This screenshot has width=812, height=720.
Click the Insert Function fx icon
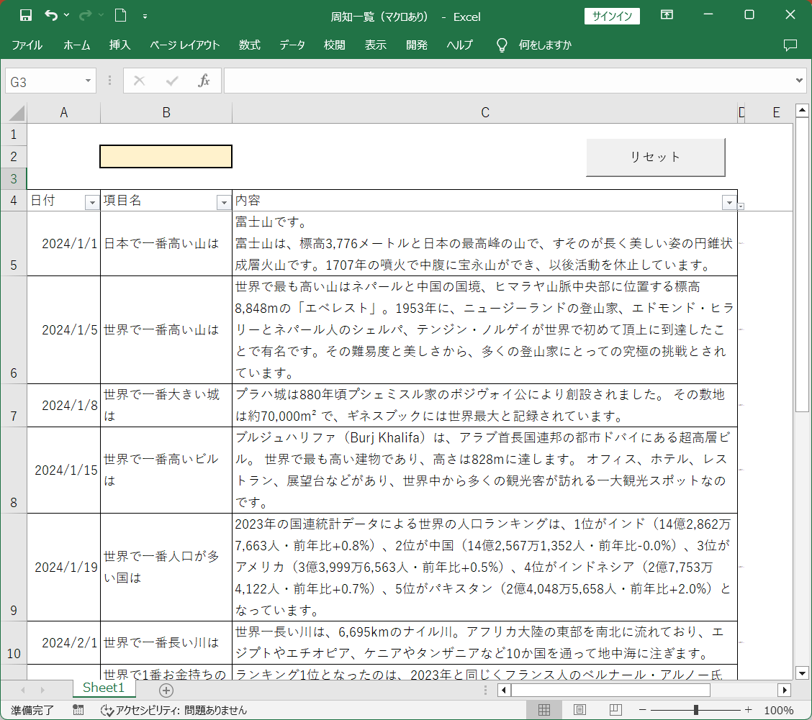point(203,81)
